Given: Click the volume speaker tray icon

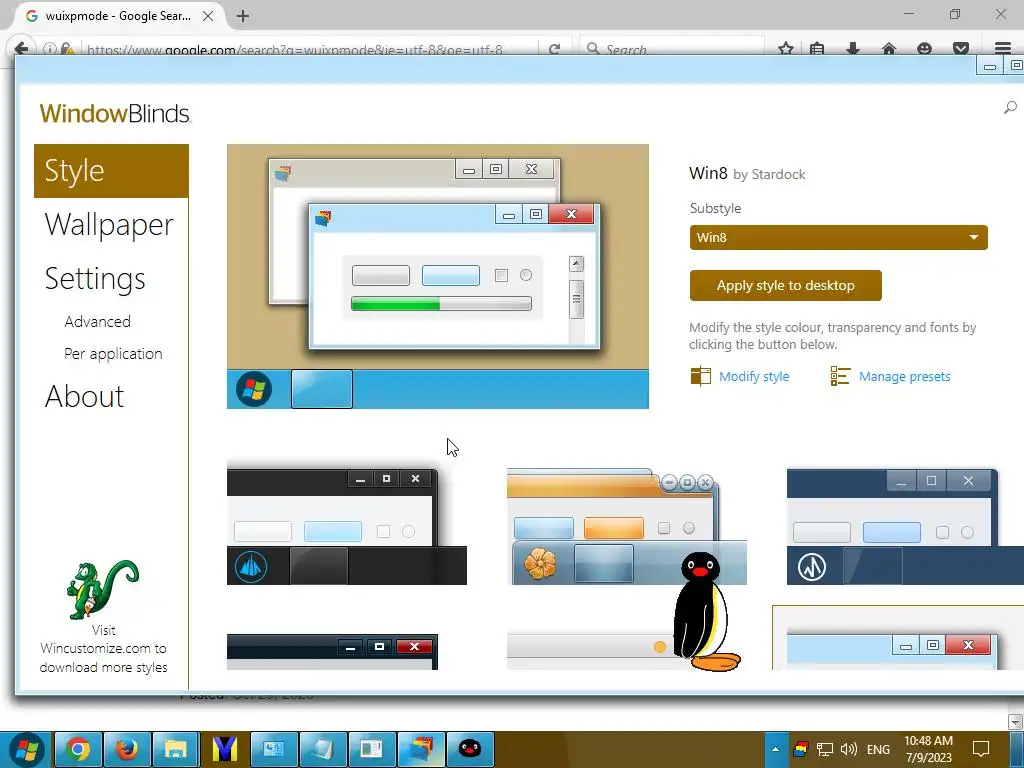Looking at the screenshot, I should tap(848, 749).
